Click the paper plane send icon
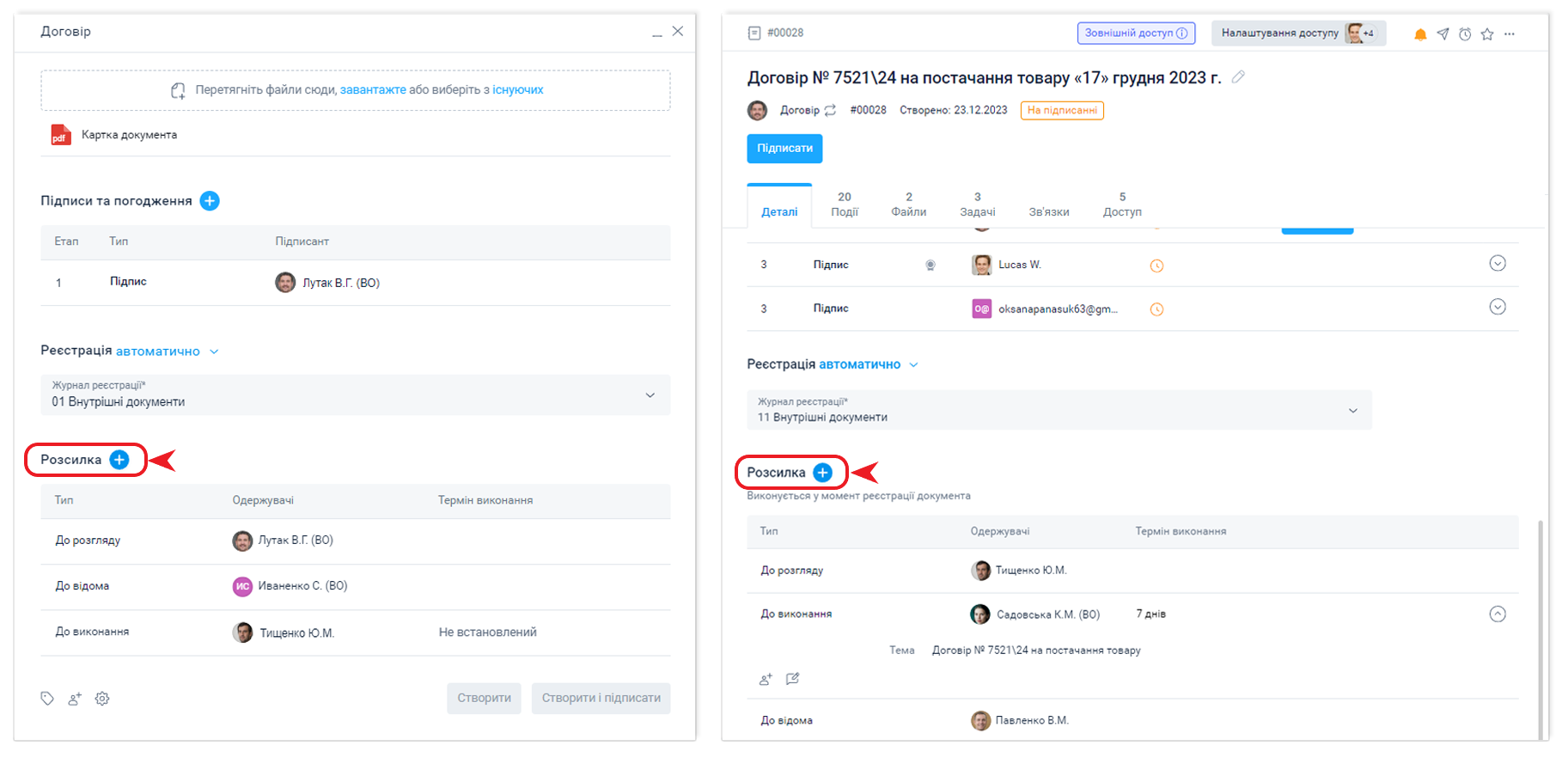This screenshot has width=1568, height=758. click(x=1443, y=34)
